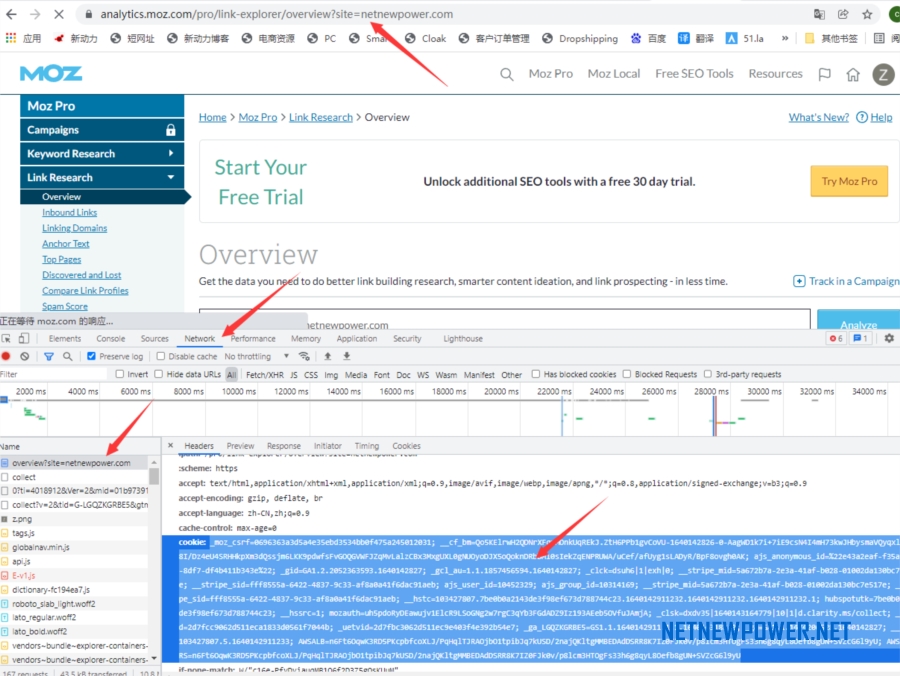900x676 pixels.
Task: Open the No throttling dropdown
Action: tap(257, 356)
